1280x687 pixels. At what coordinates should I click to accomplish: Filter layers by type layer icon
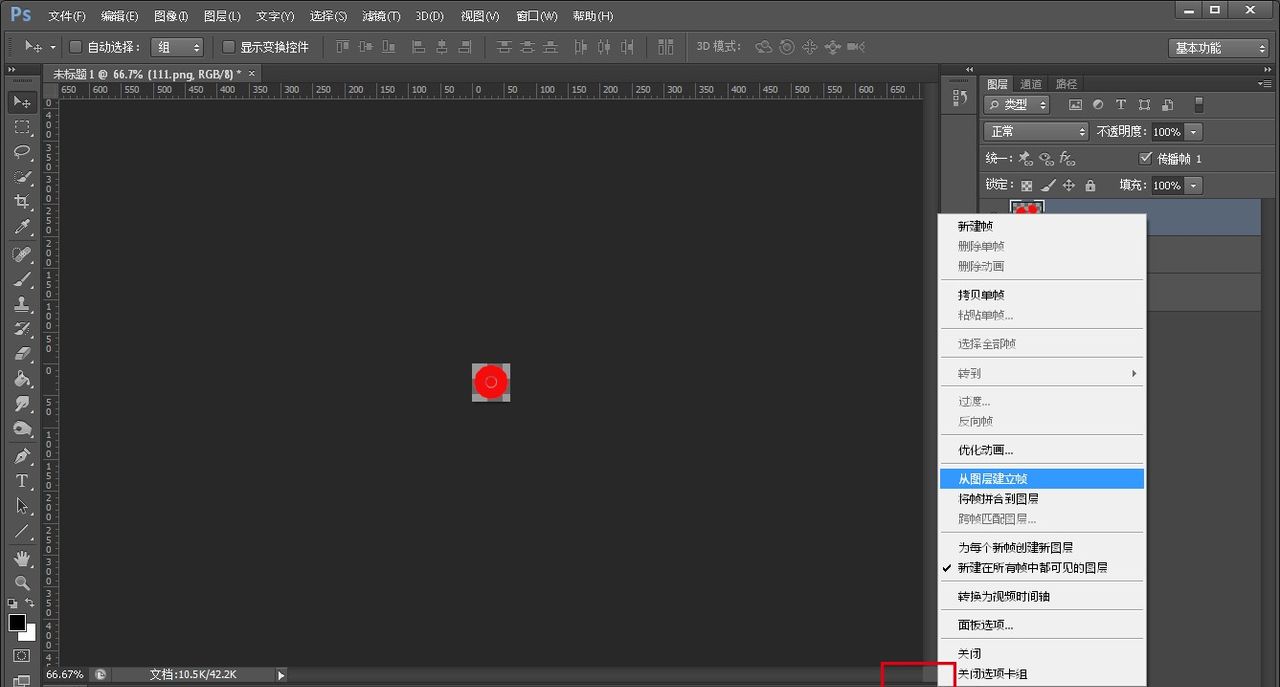1121,104
